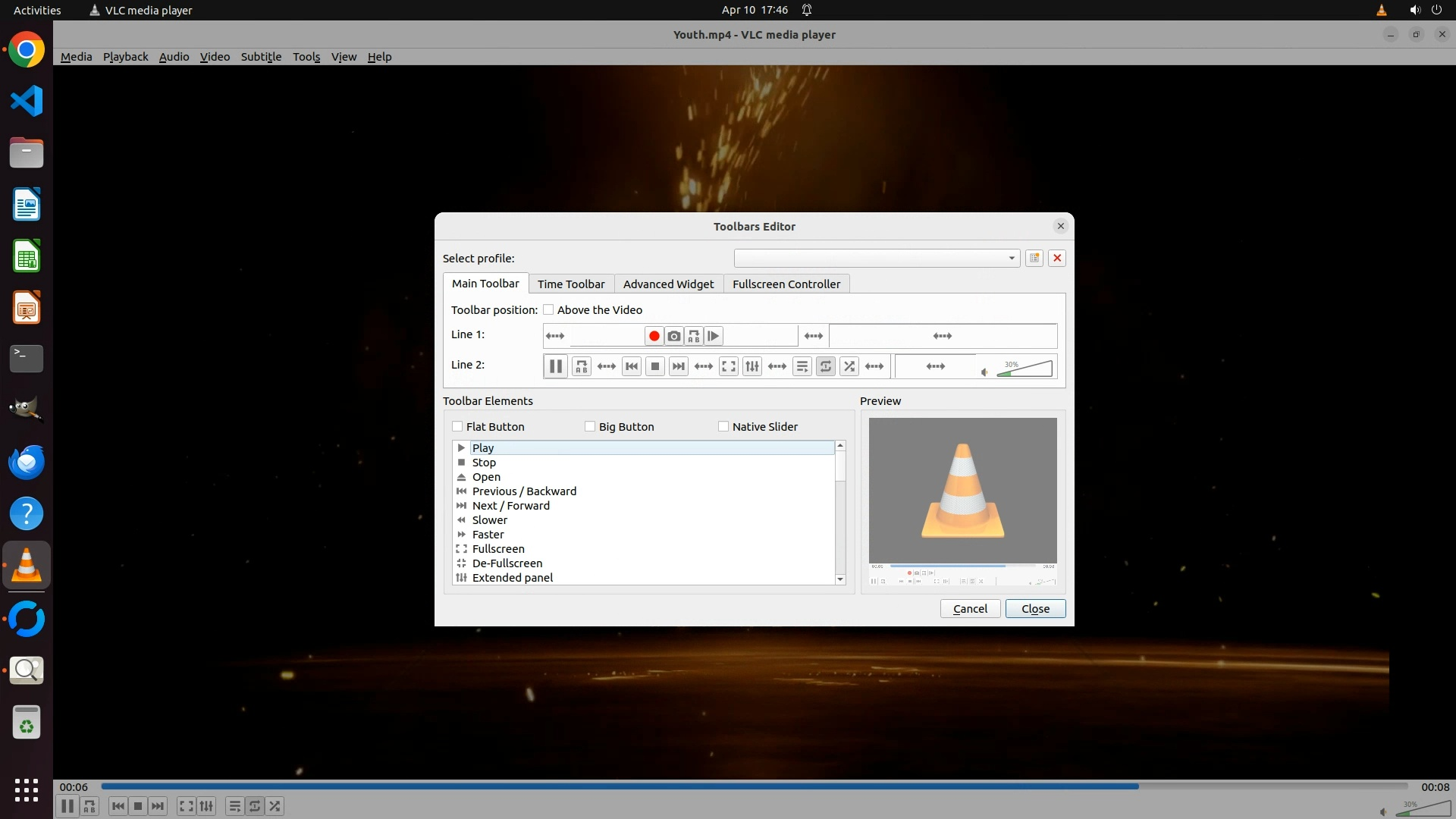Tick the Big Button checkbox

(x=590, y=426)
